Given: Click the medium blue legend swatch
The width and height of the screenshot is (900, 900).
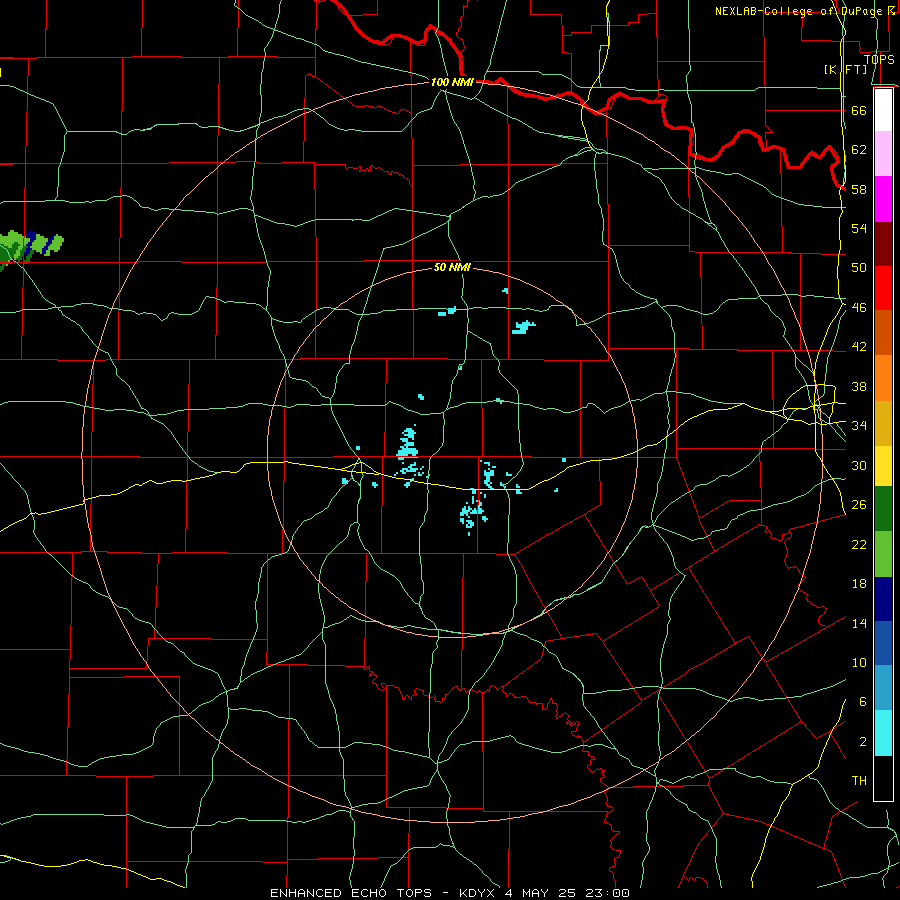Looking at the screenshot, I should (883, 643).
